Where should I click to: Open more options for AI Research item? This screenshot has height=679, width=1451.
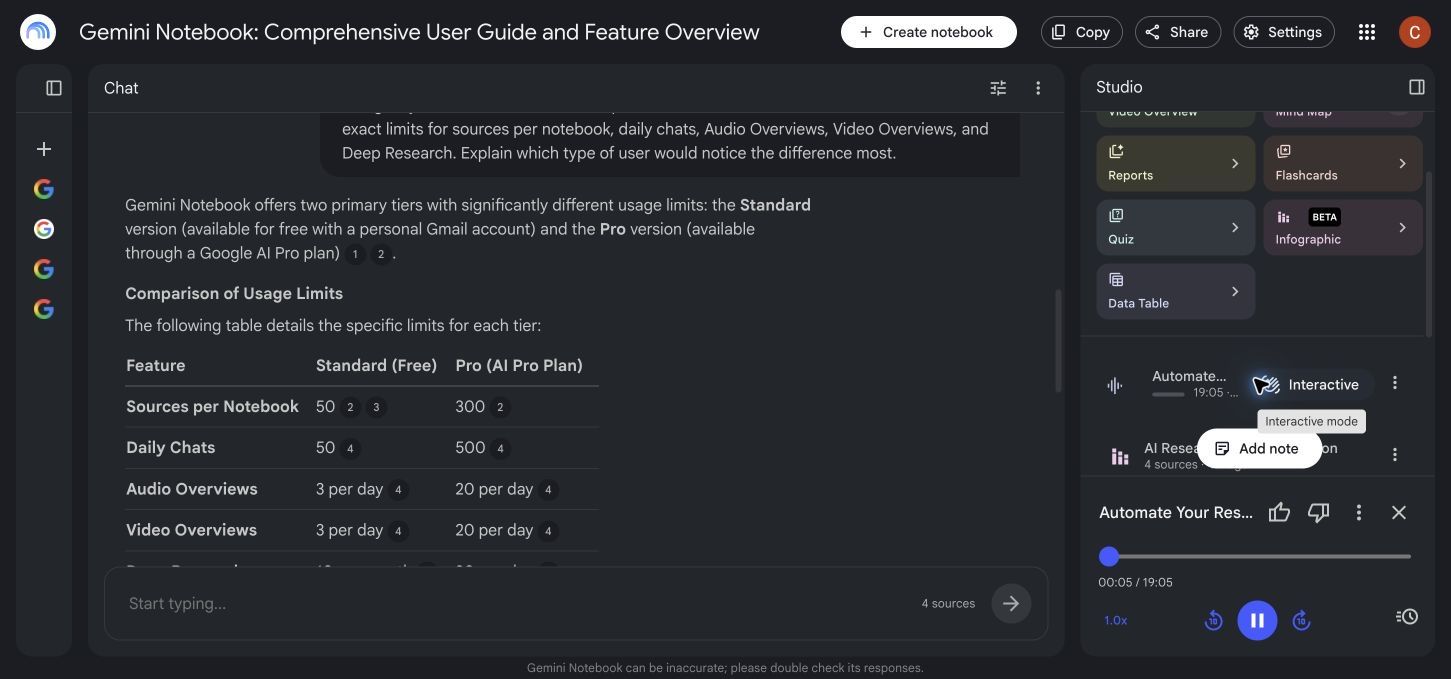[1395, 455]
